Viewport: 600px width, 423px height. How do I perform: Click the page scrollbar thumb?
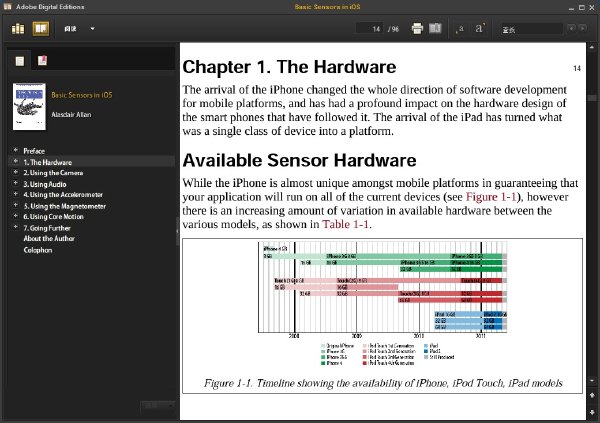[592, 98]
